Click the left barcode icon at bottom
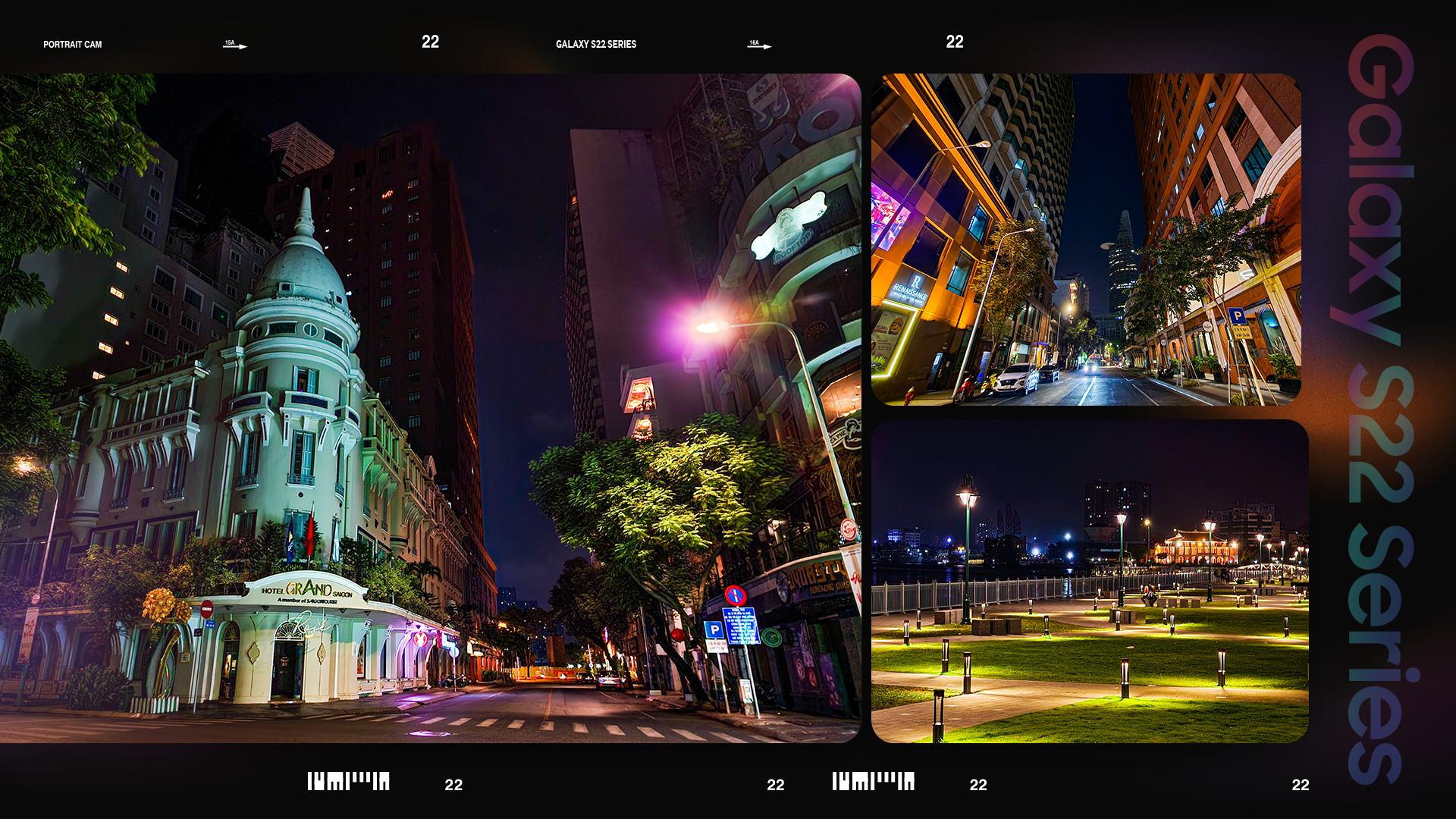Viewport: 1456px width, 819px height. (348, 782)
